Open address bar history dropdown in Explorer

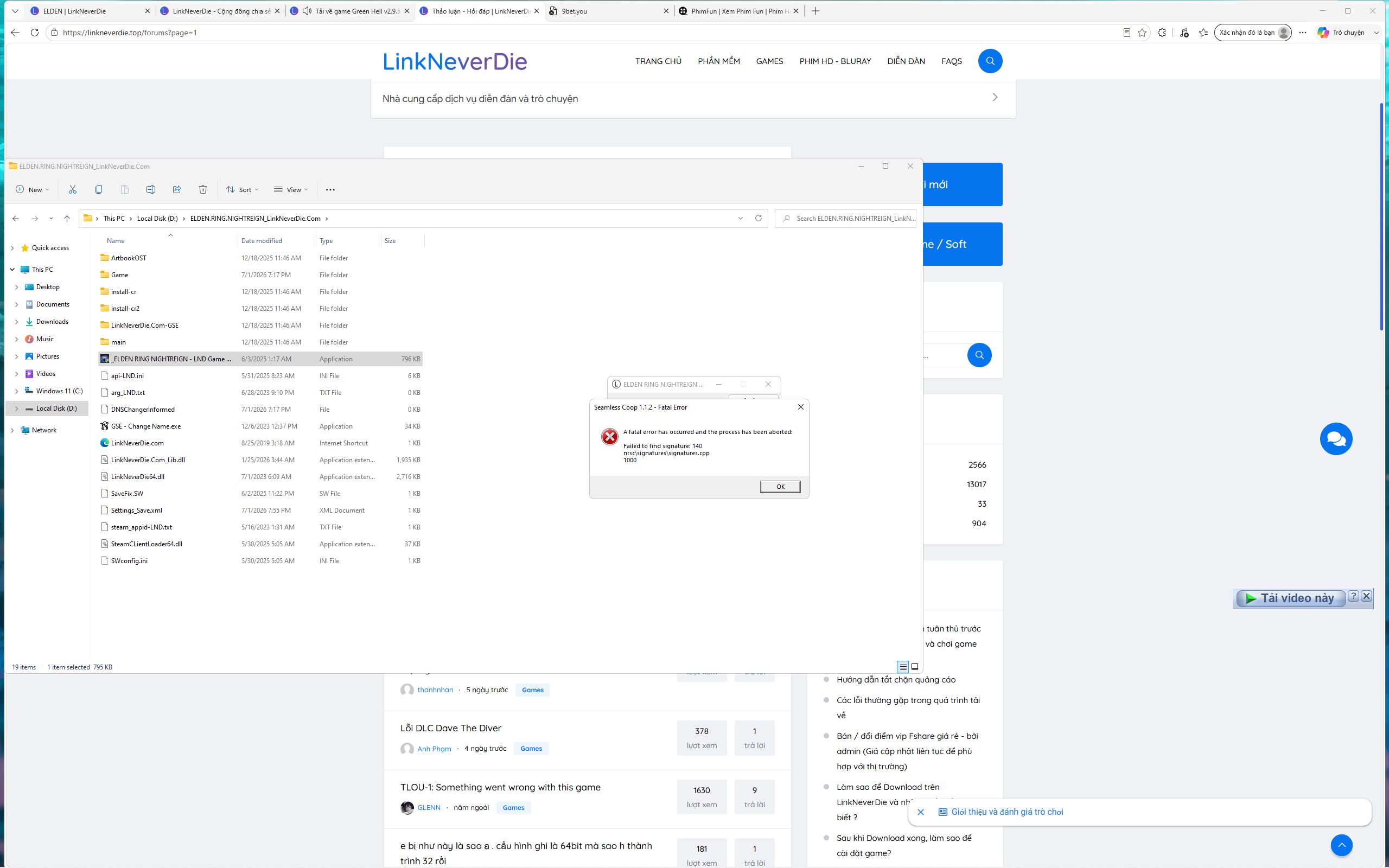pos(741,218)
